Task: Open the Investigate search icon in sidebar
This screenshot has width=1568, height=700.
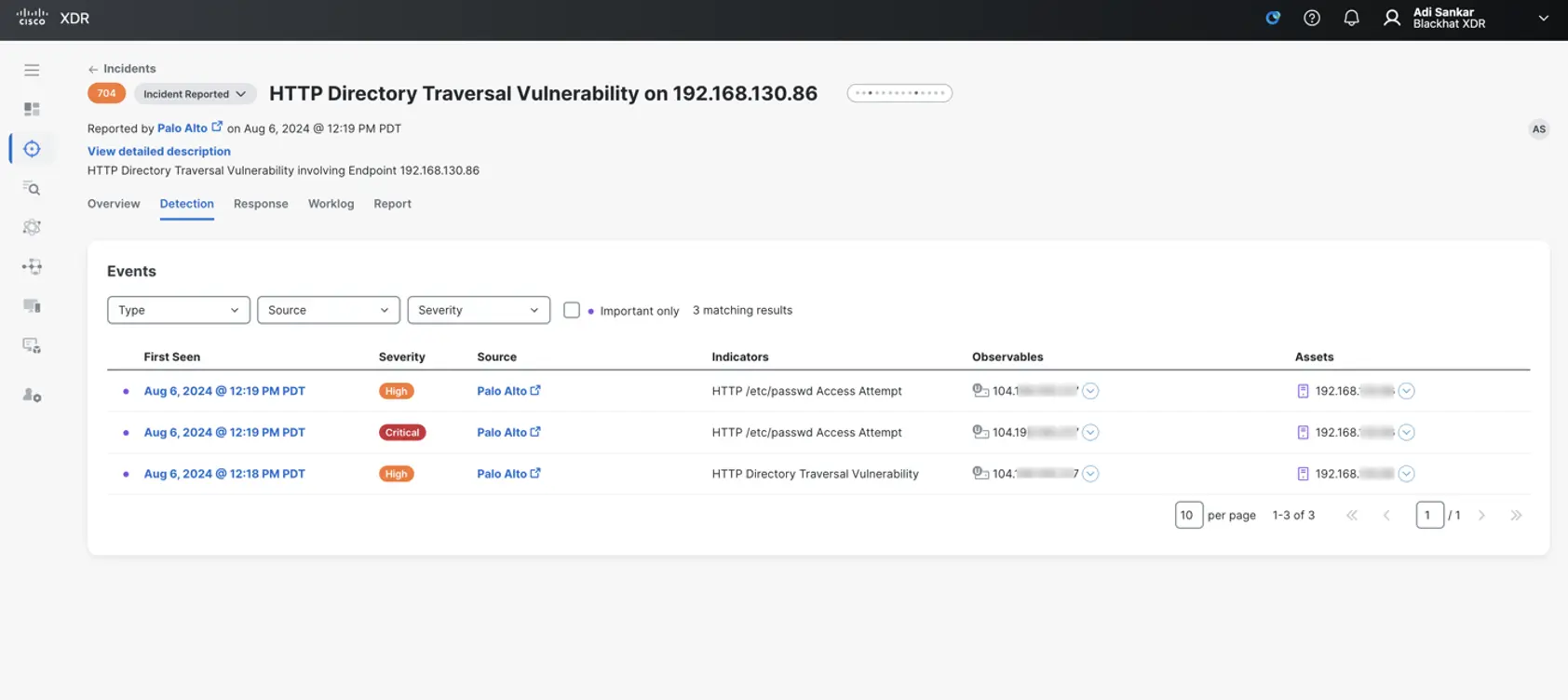Action: [32, 188]
